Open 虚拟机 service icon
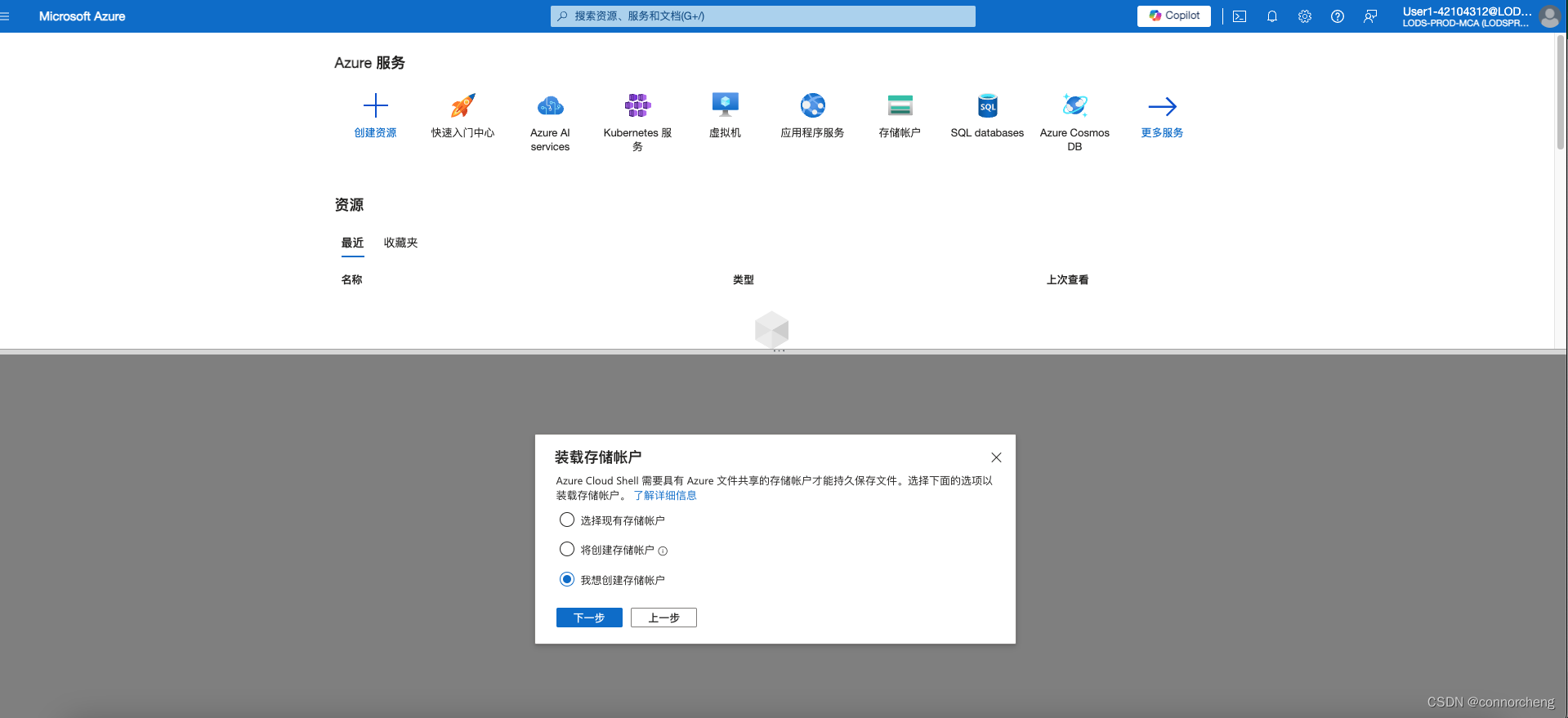 coord(725,105)
